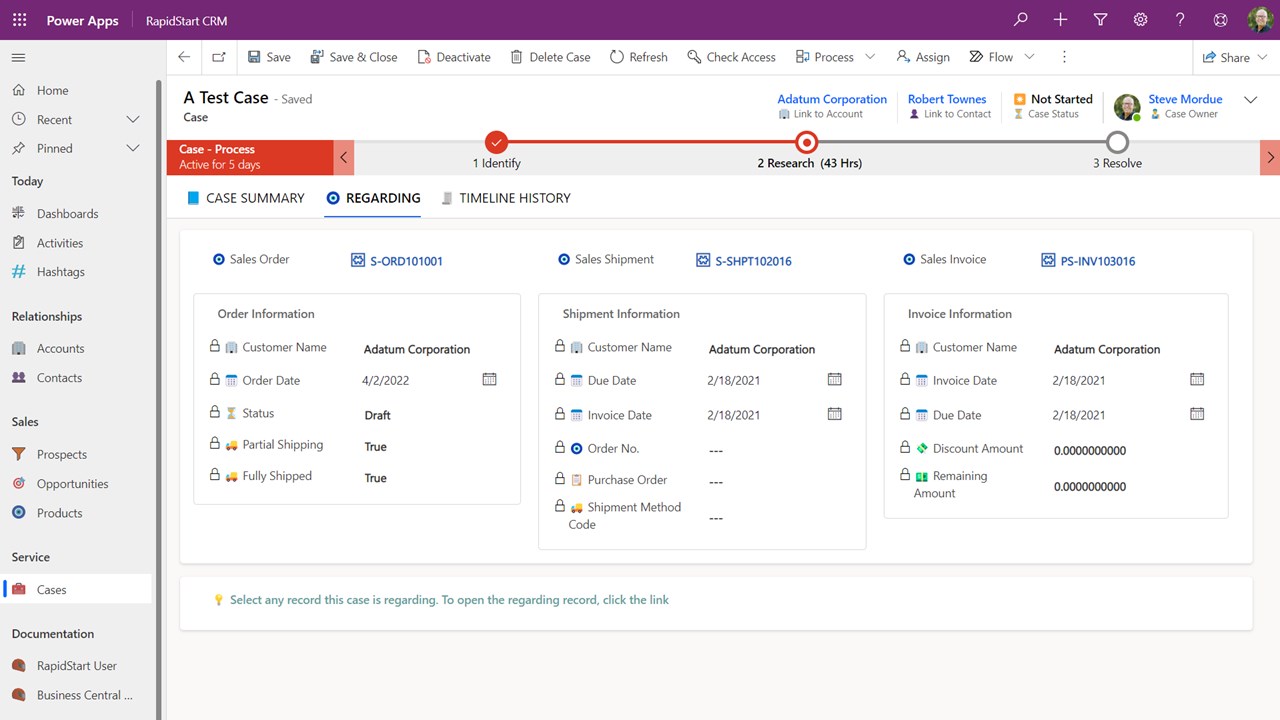
Task: Select the 3 Resolve stage marker
Action: [x=1117, y=142]
